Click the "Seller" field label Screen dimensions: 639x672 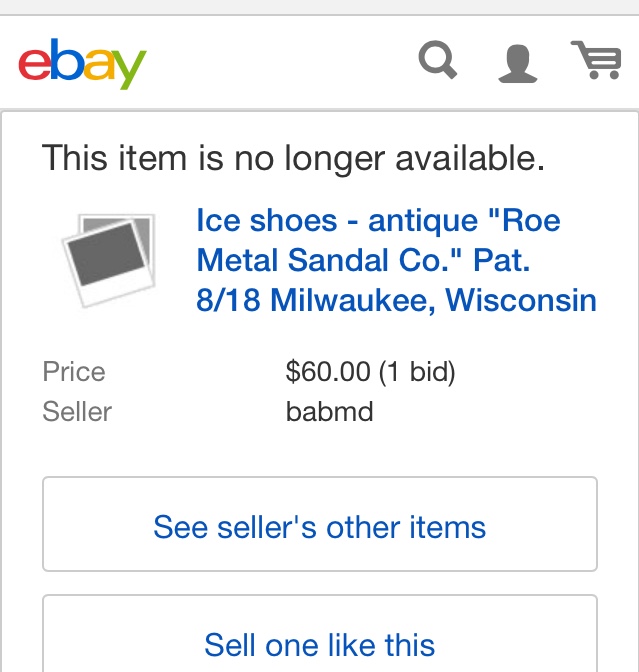pos(77,411)
